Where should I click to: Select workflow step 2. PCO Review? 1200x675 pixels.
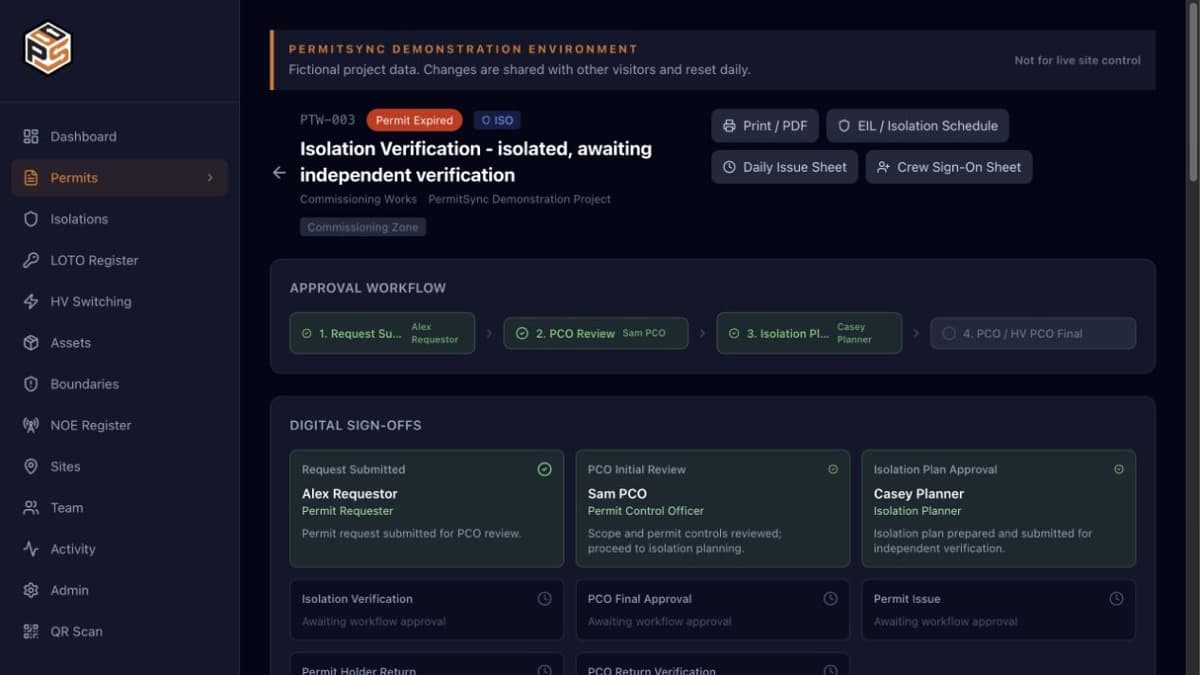[596, 334]
